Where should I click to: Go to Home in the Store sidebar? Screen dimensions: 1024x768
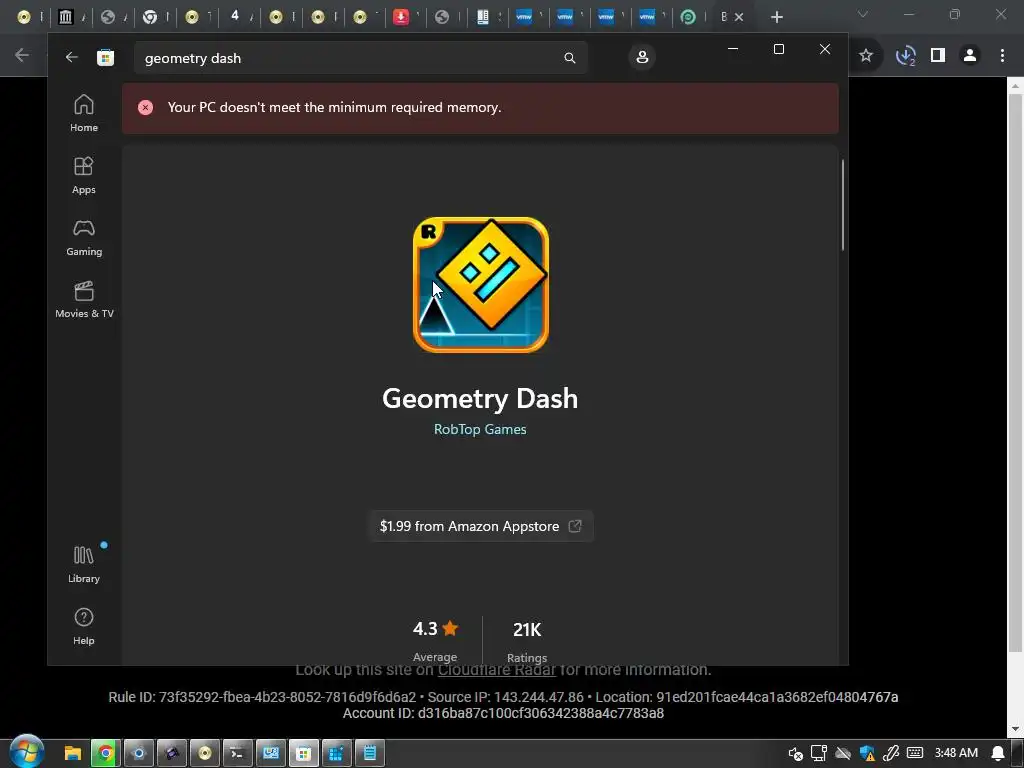pos(84,113)
